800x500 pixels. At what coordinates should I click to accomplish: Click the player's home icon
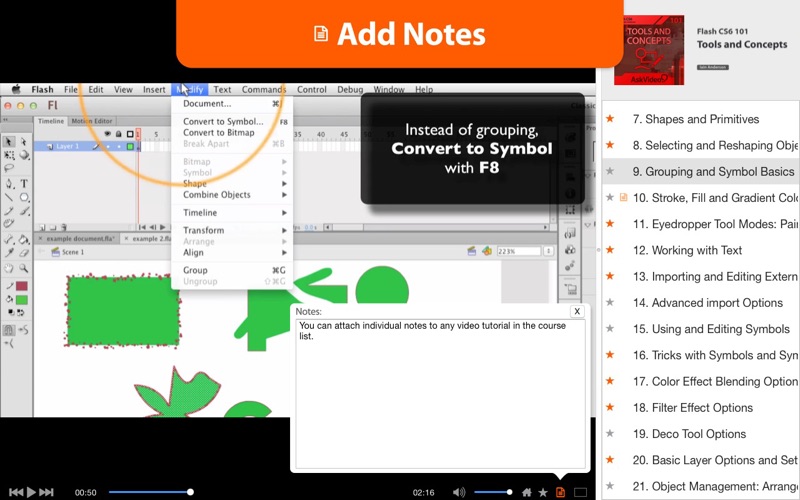(x=527, y=492)
